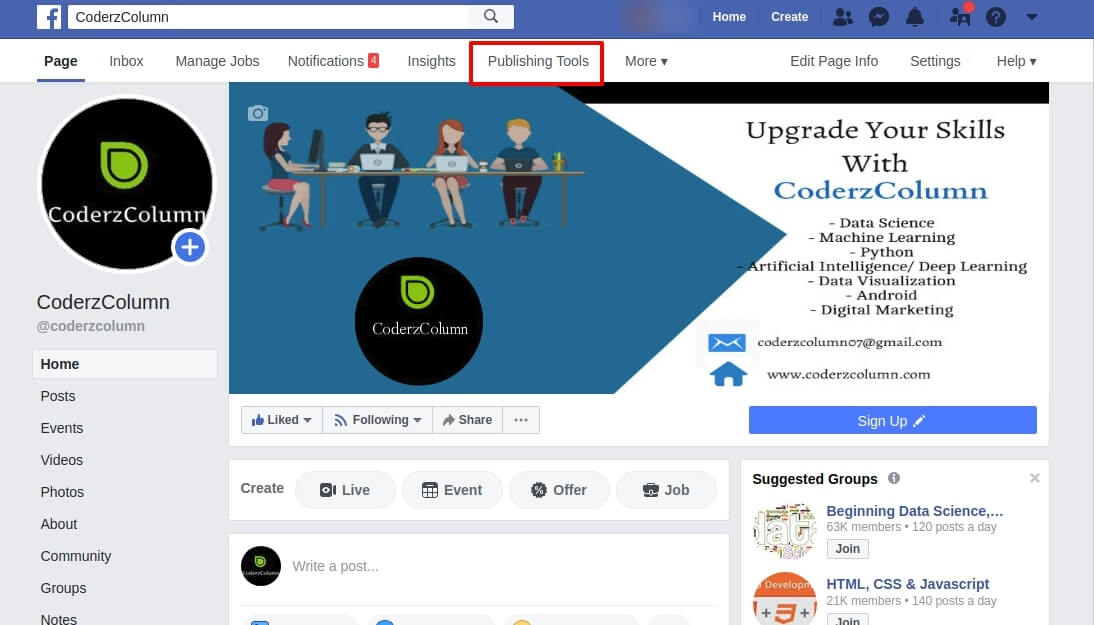Select Events in the left sidebar
Image resolution: width=1094 pixels, height=625 pixels.
pyautogui.click(x=61, y=428)
